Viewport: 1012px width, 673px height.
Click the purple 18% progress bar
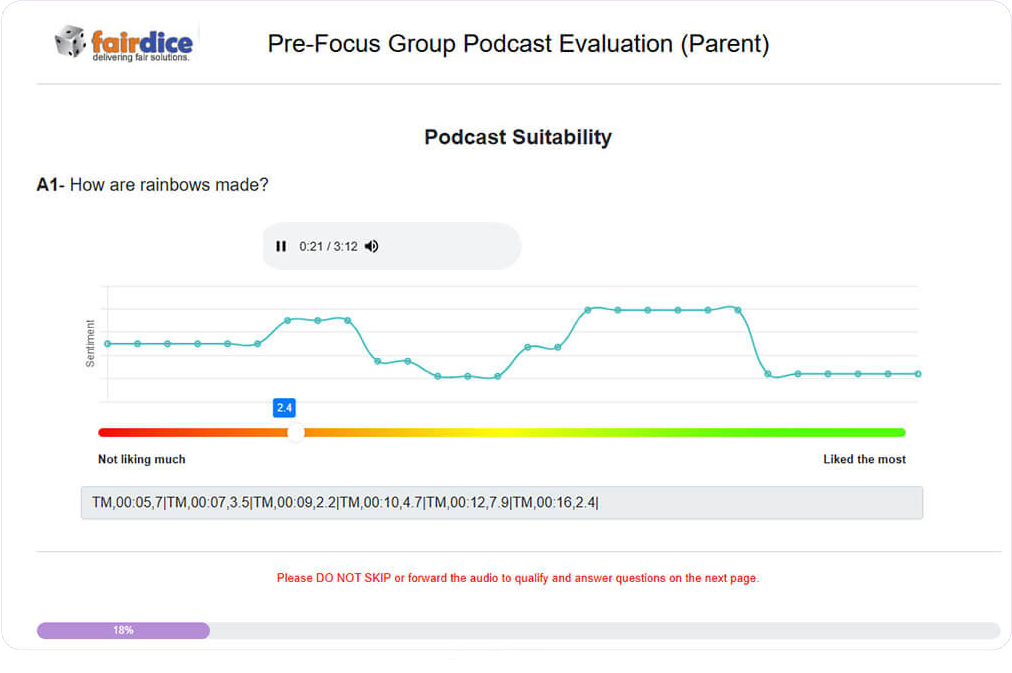[x=123, y=630]
